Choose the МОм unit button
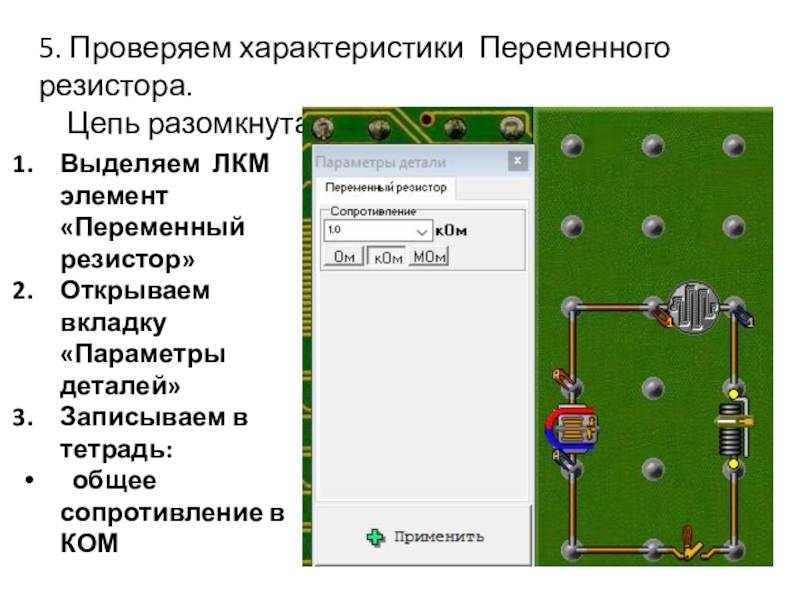This screenshot has width=800, height=600. [x=429, y=257]
